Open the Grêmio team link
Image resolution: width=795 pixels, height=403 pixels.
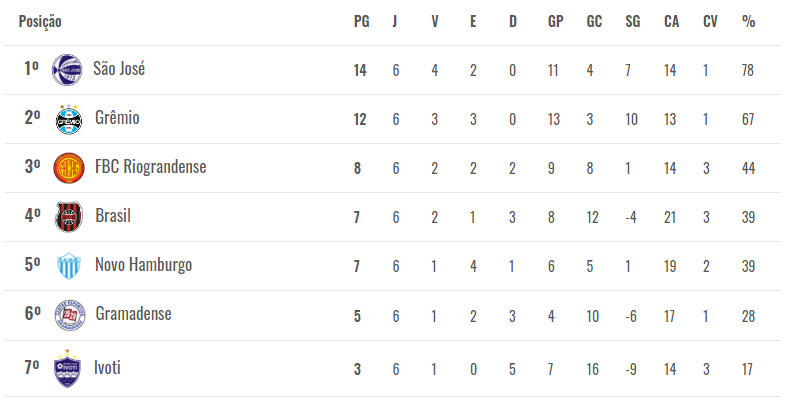pyautogui.click(x=117, y=118)
